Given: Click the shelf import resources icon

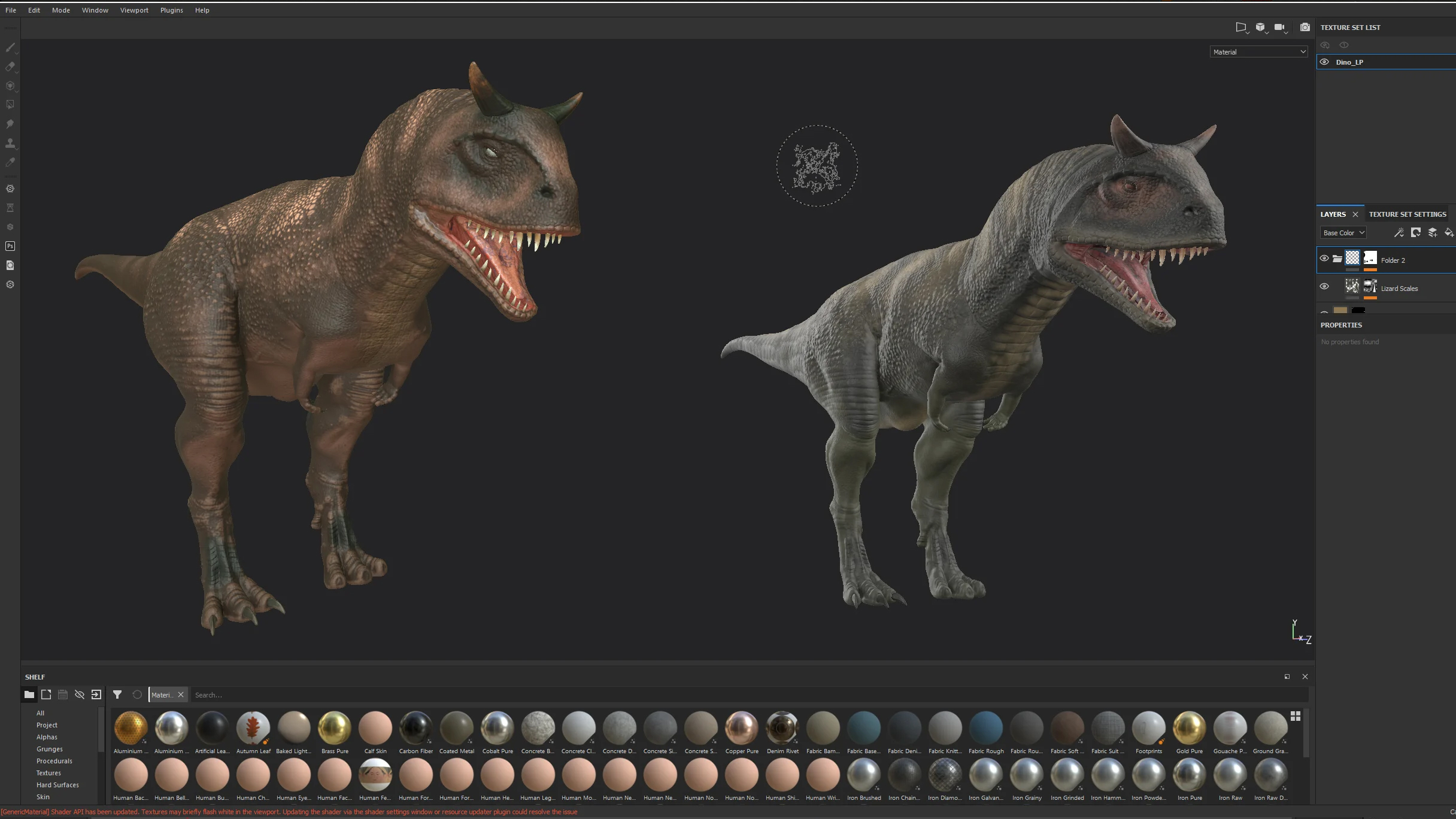Looking at the screenshot, I should pyautogui.click(x=96, y=694).
